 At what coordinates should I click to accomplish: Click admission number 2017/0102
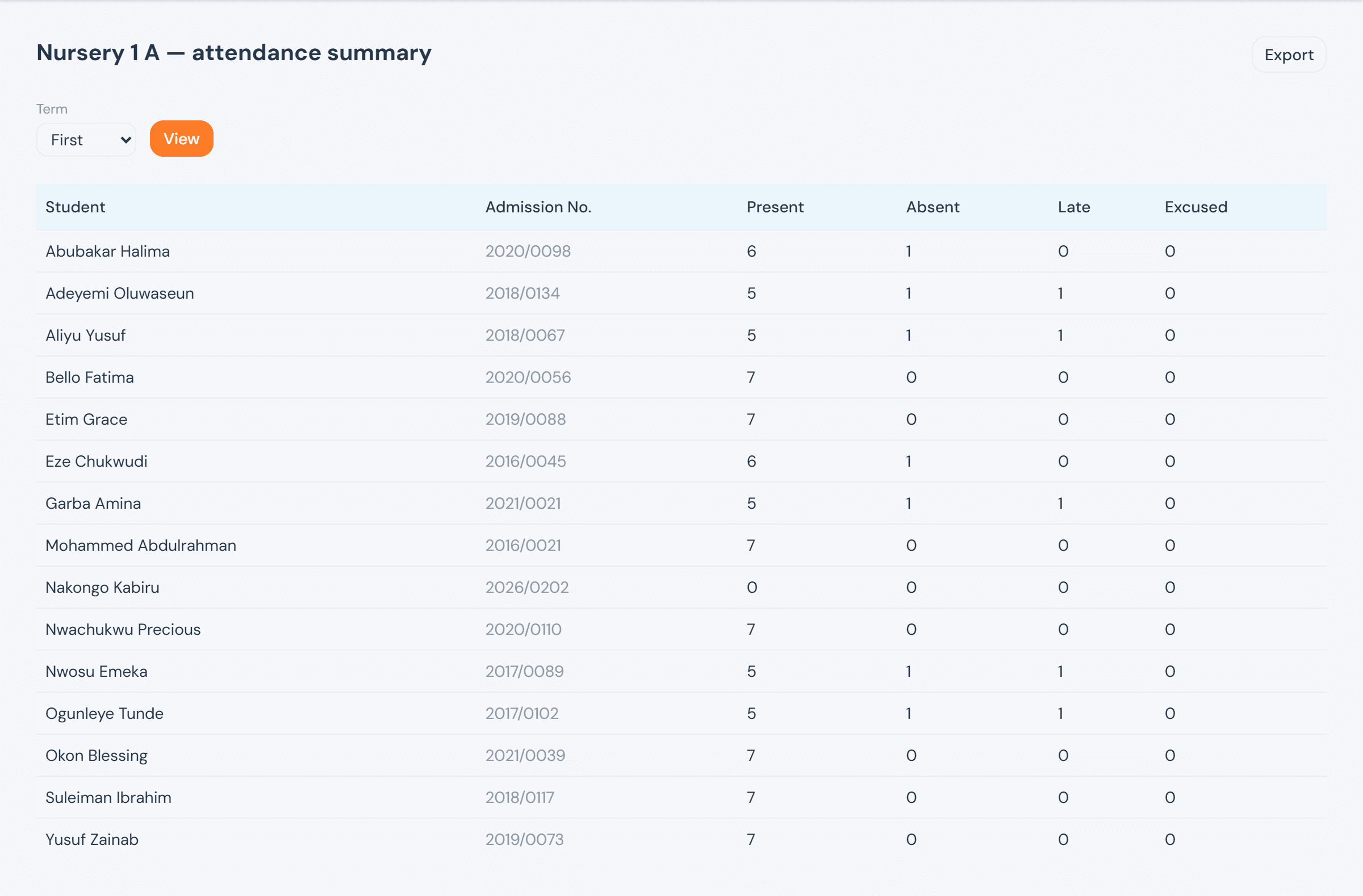522,713
